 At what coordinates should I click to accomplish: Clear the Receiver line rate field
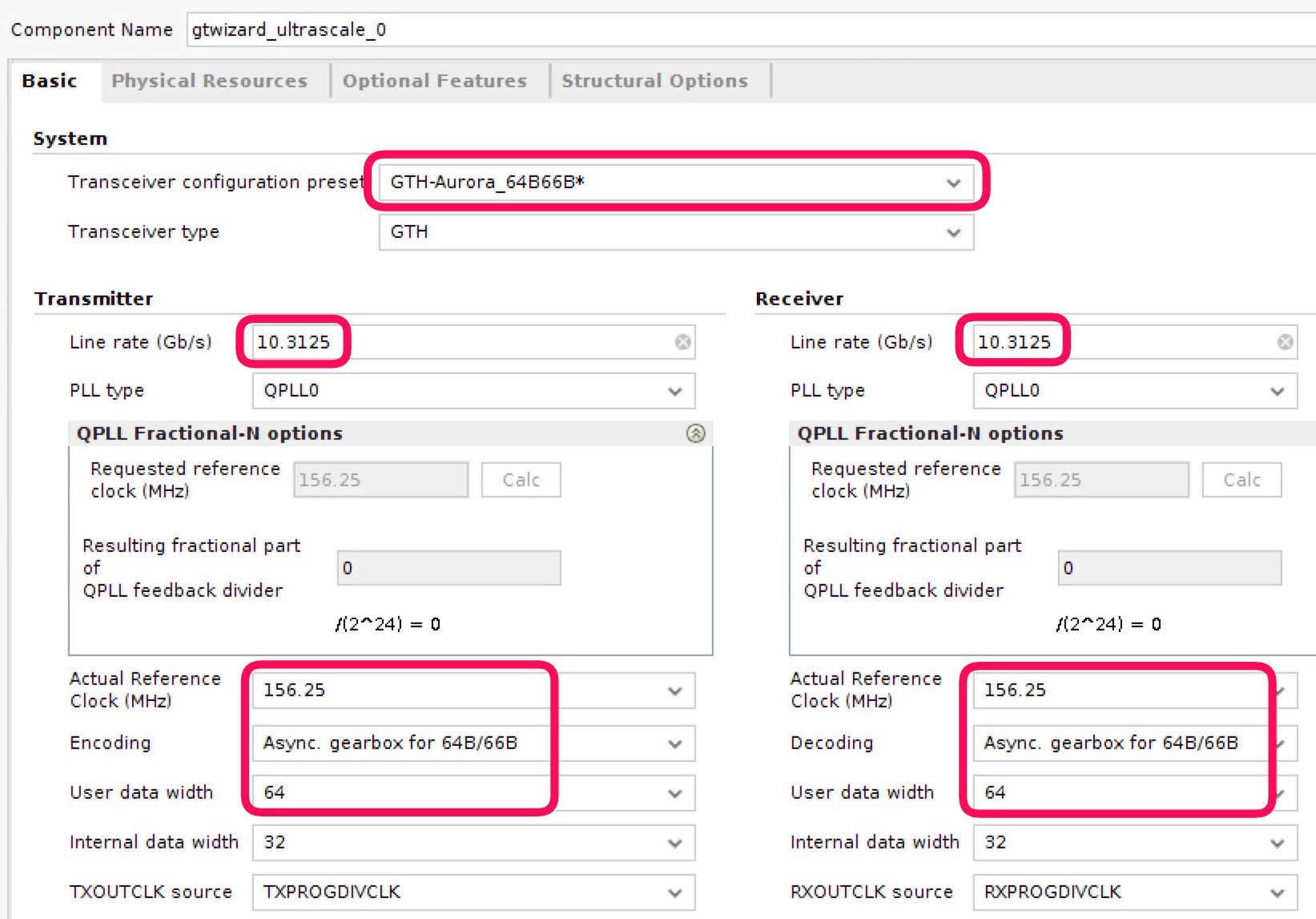[1285, 342]
